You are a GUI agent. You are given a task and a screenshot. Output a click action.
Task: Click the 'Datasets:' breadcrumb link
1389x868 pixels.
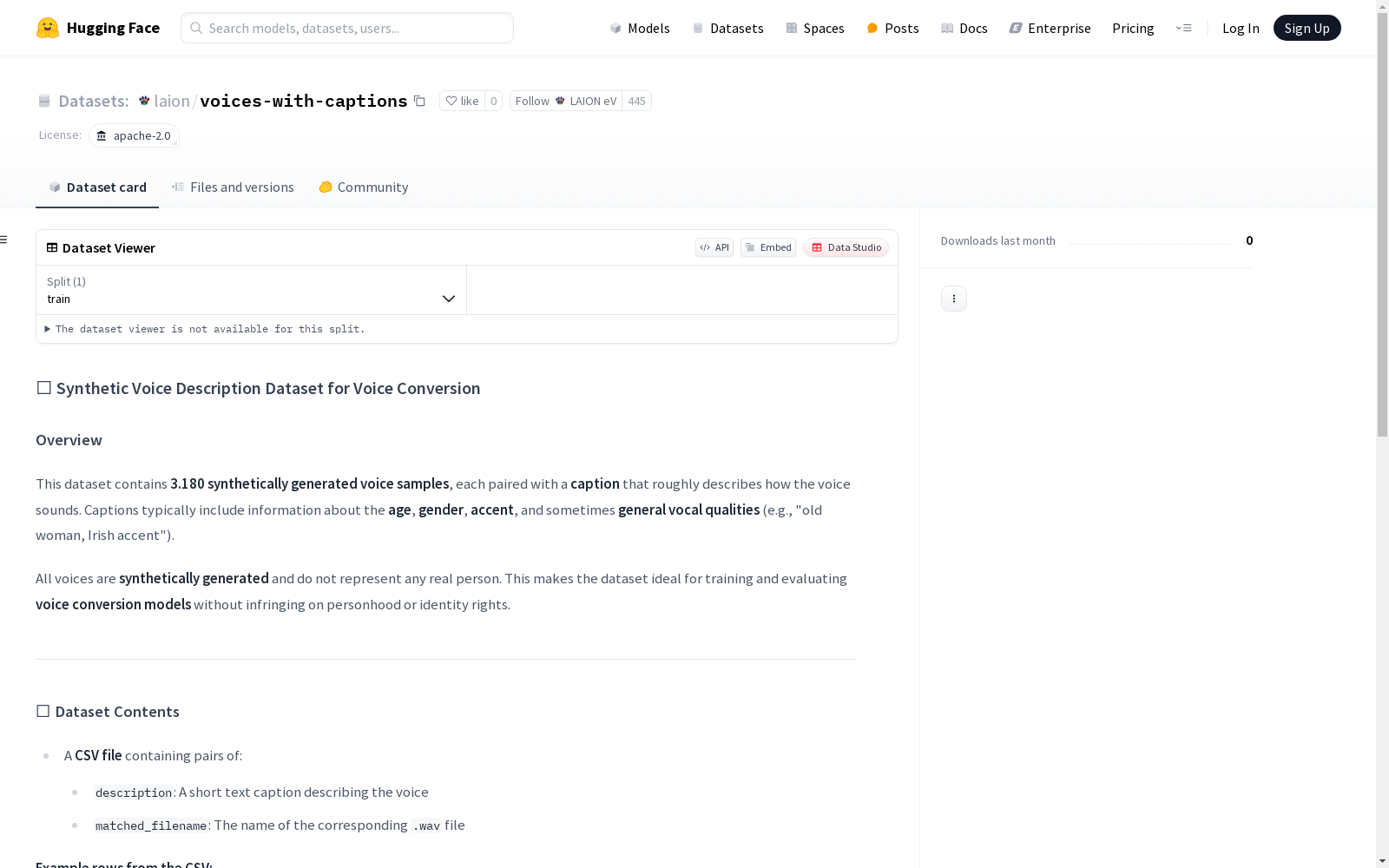pos(94,101)
